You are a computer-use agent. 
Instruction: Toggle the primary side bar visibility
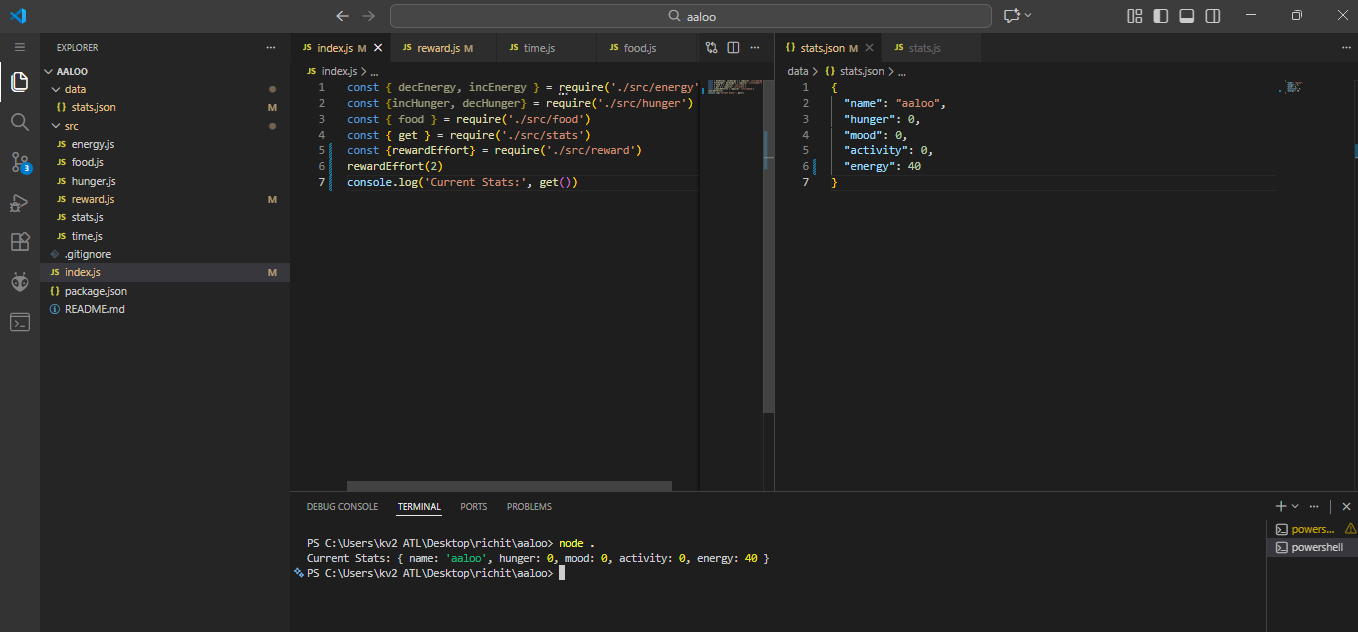1161,16
